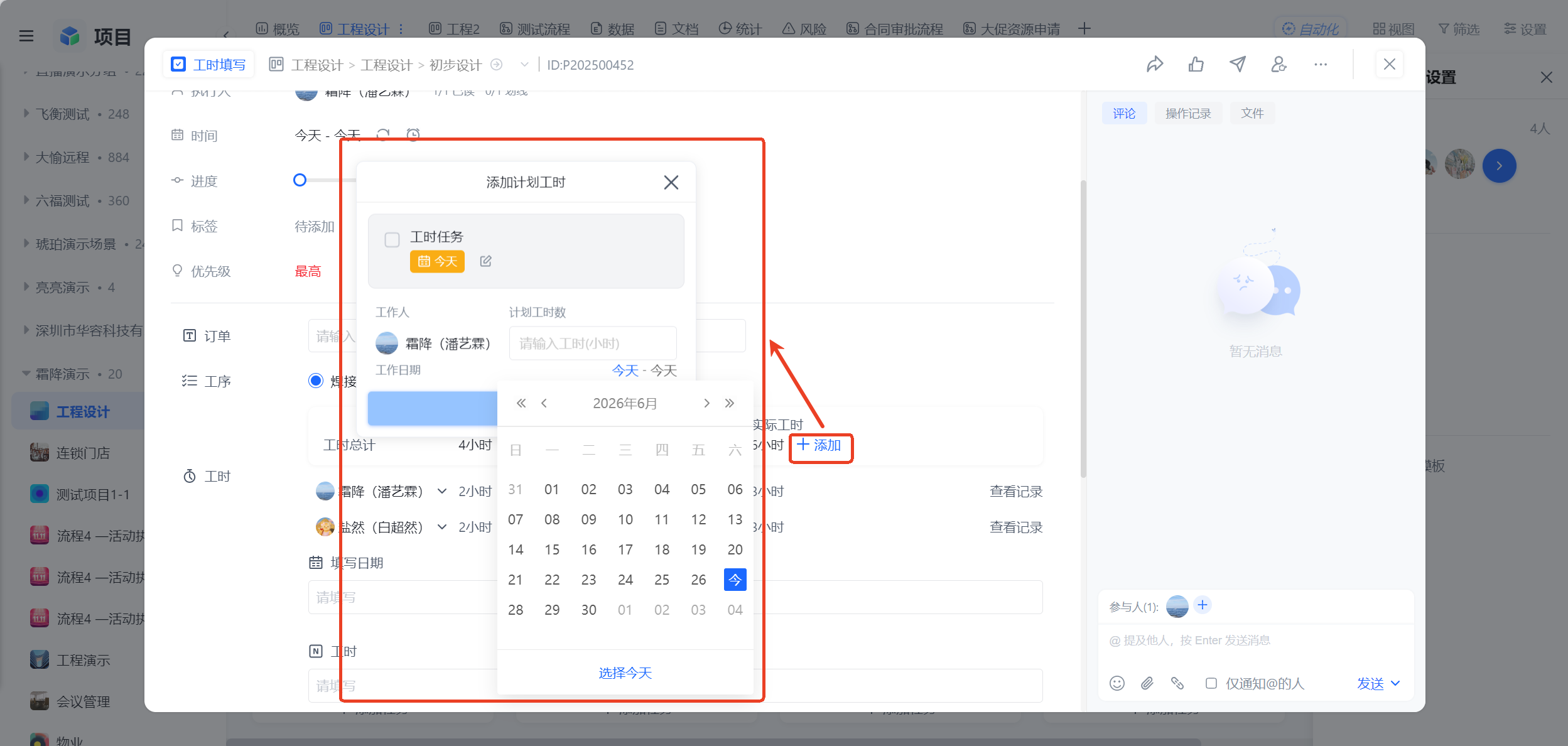Switch to the 文件 tab
Viewport: 1568px width, 746px height.
coord(1252,113)
